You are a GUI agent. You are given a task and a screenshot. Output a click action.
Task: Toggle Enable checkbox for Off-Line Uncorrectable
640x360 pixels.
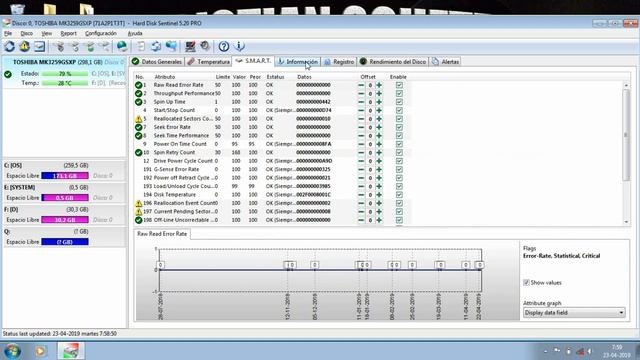pyautogui.click(x=399, y=220)
